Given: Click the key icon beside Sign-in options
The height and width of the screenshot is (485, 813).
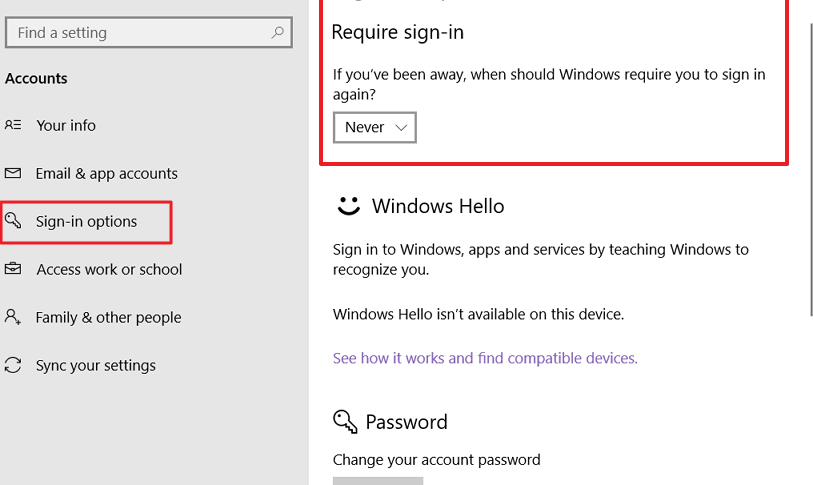Looking at the screenshot, I should click(x=13, y=220).
